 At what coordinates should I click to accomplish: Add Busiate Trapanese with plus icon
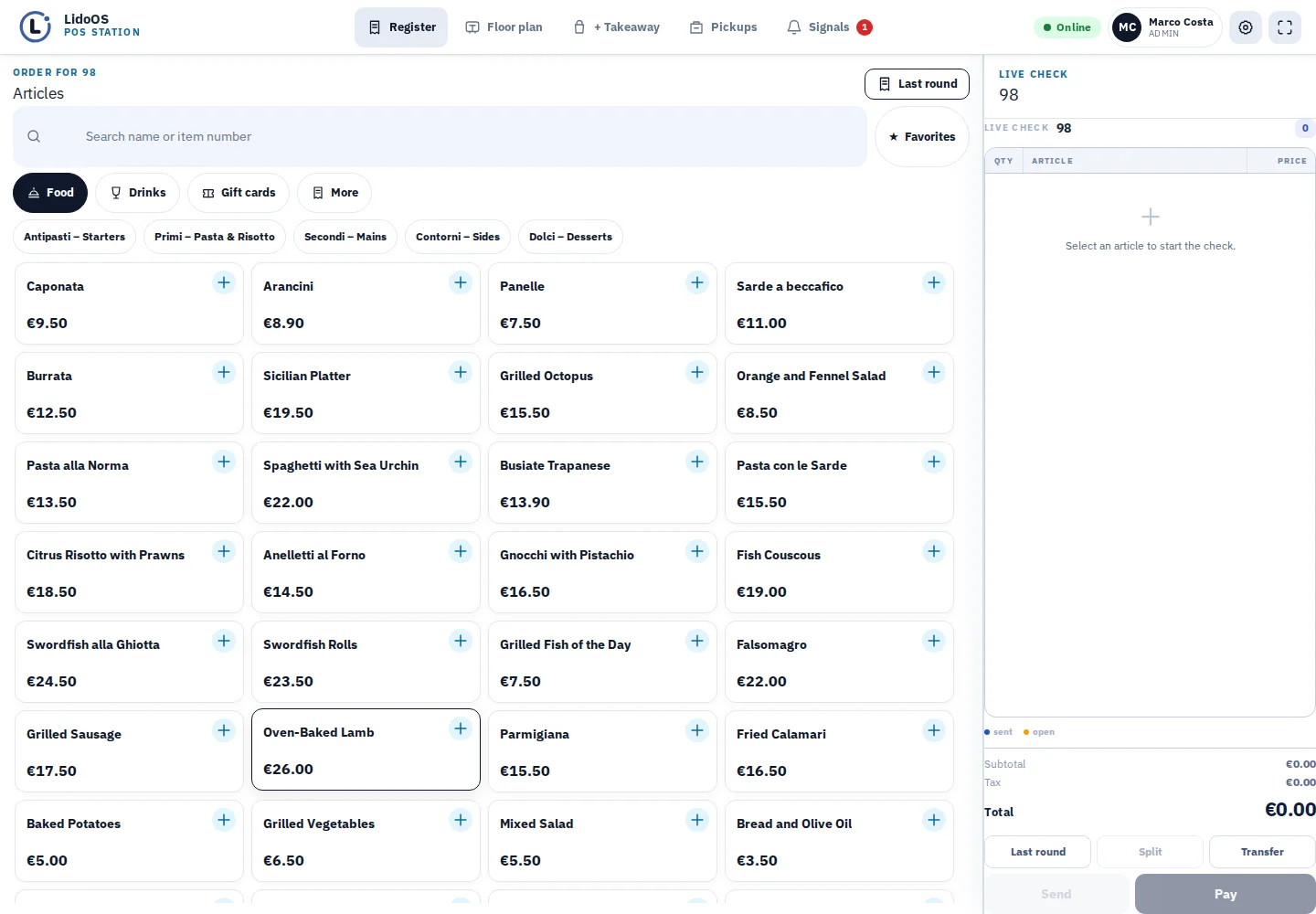coord(697,462)
